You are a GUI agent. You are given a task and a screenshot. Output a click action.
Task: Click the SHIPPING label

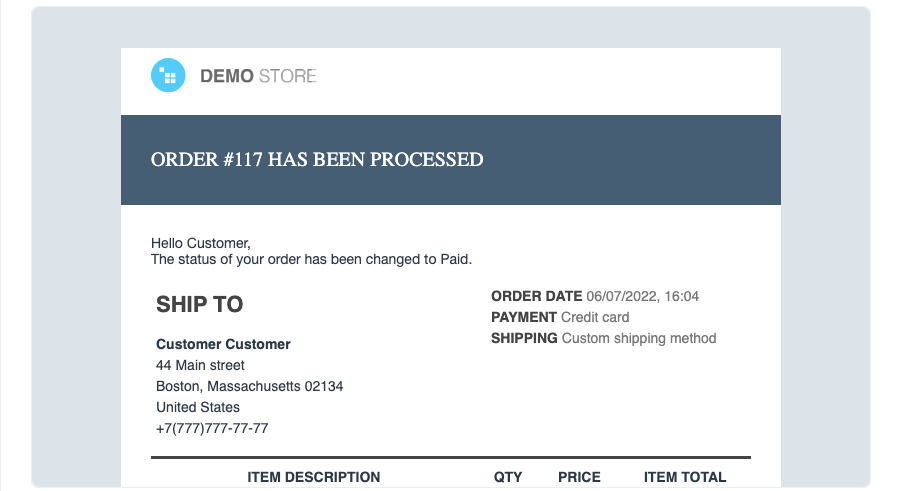pyautogui.click(x=524, y=338)
